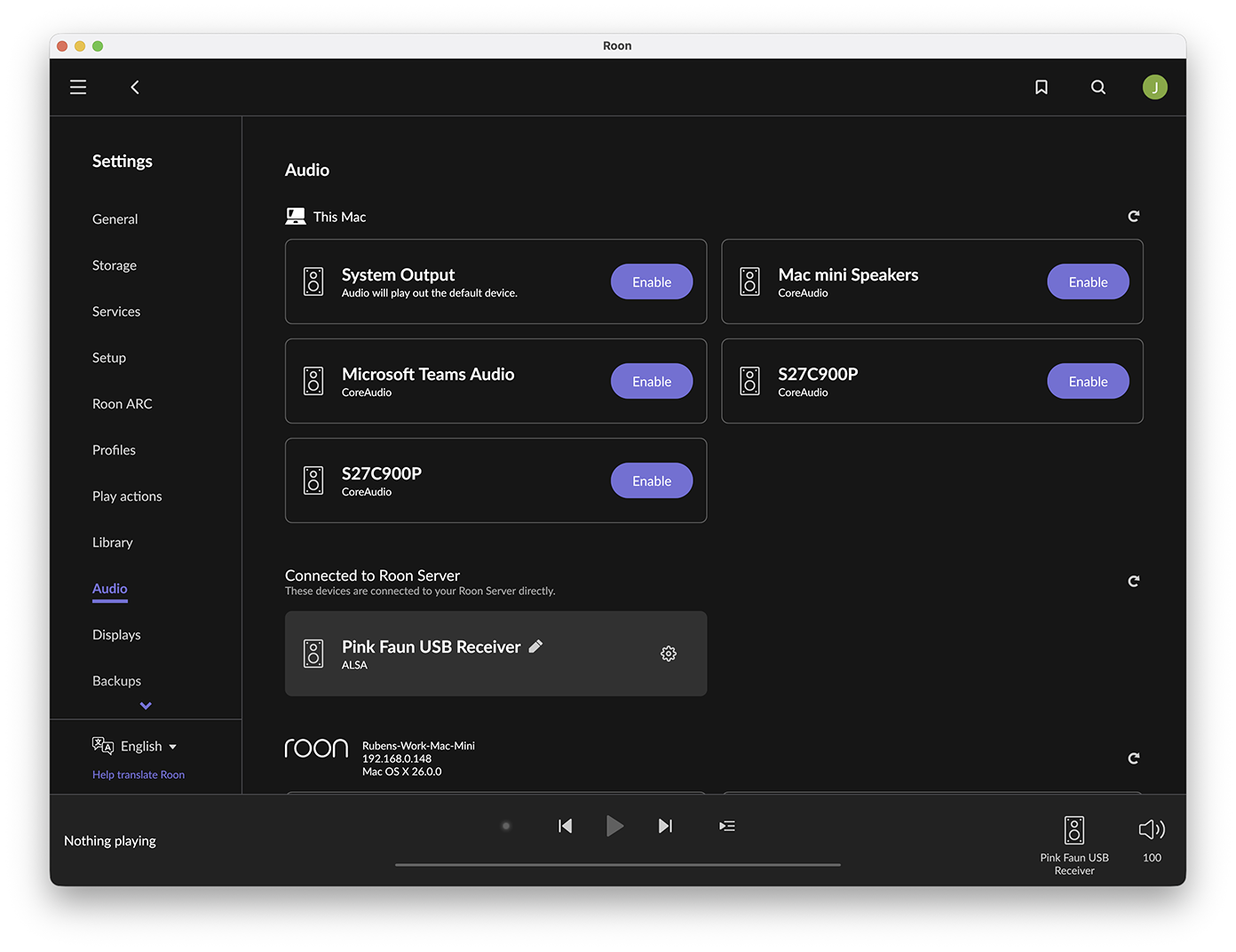Click the translate language icon
The image size is (1236, 952).
click(103, 745)
